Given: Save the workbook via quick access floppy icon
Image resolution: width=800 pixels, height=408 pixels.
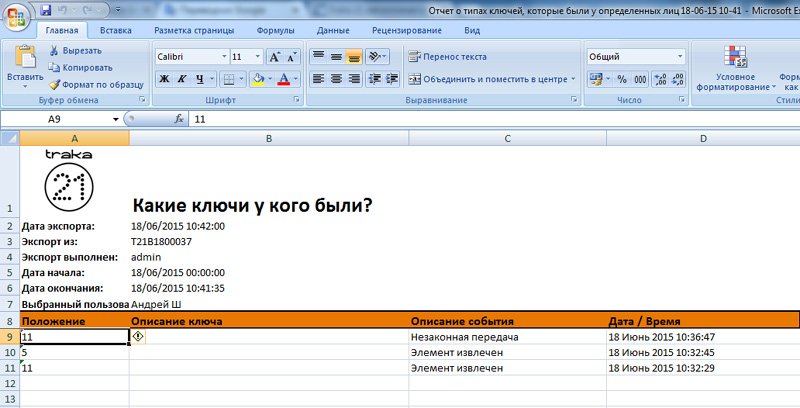Looking at the screenshot, I should (45, 10).
